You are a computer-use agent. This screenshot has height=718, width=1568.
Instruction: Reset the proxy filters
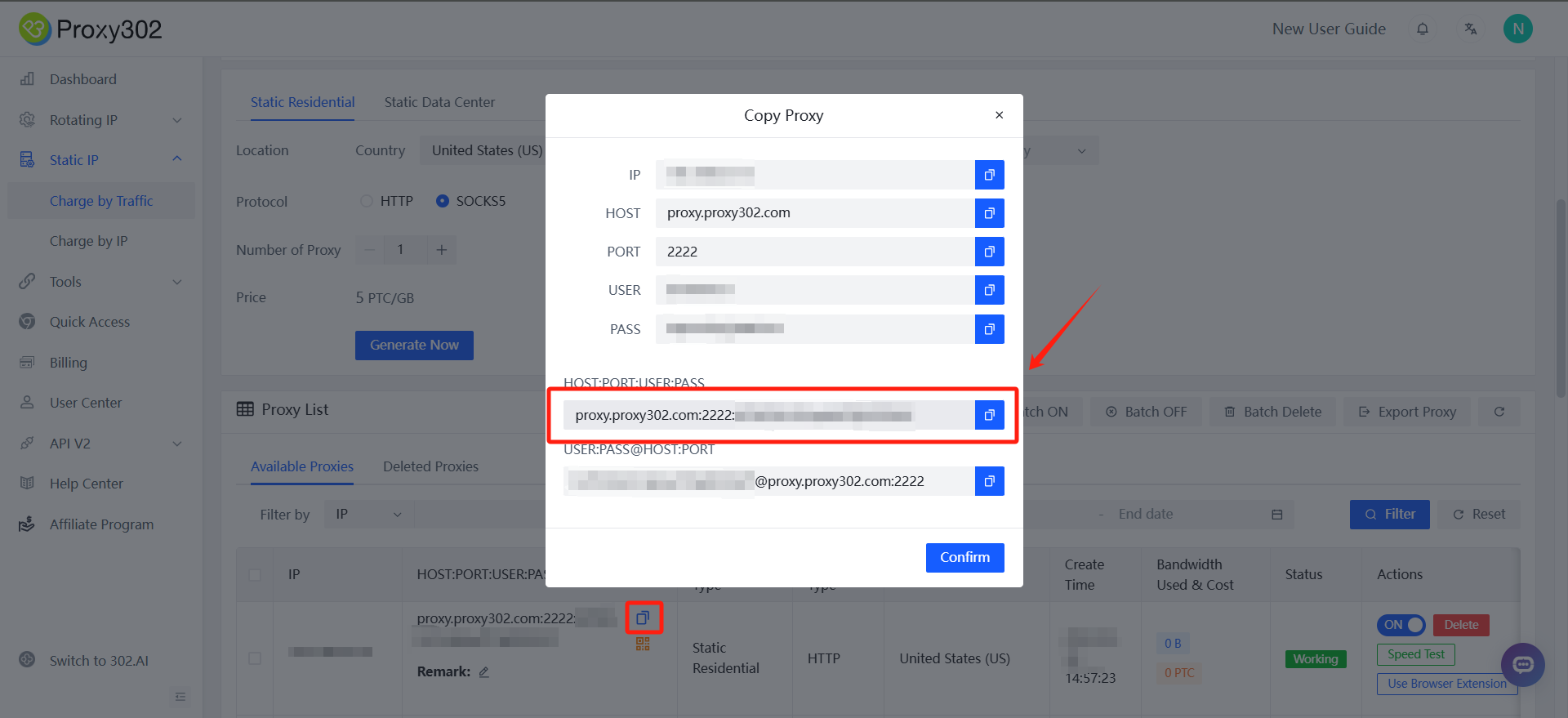(1479, 515)
